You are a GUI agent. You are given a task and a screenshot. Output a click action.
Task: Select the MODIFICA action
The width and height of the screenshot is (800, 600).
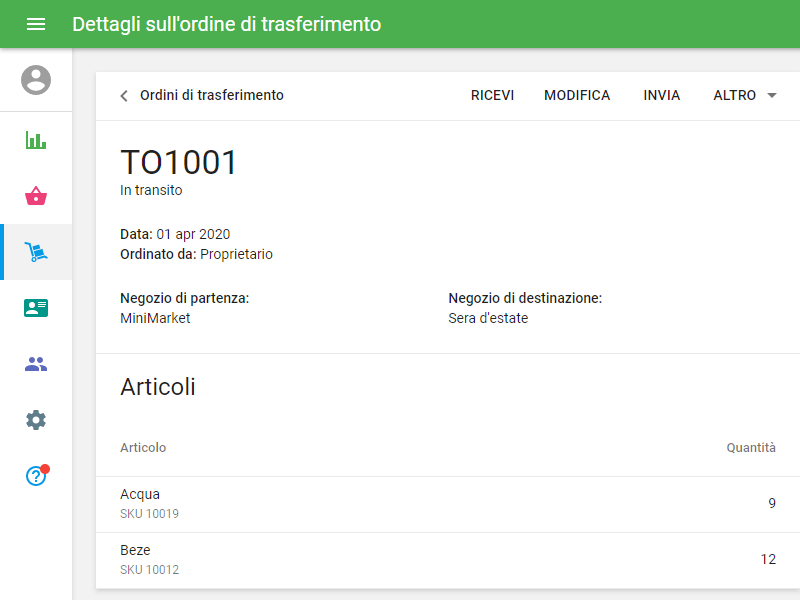[x=577, y=95]
